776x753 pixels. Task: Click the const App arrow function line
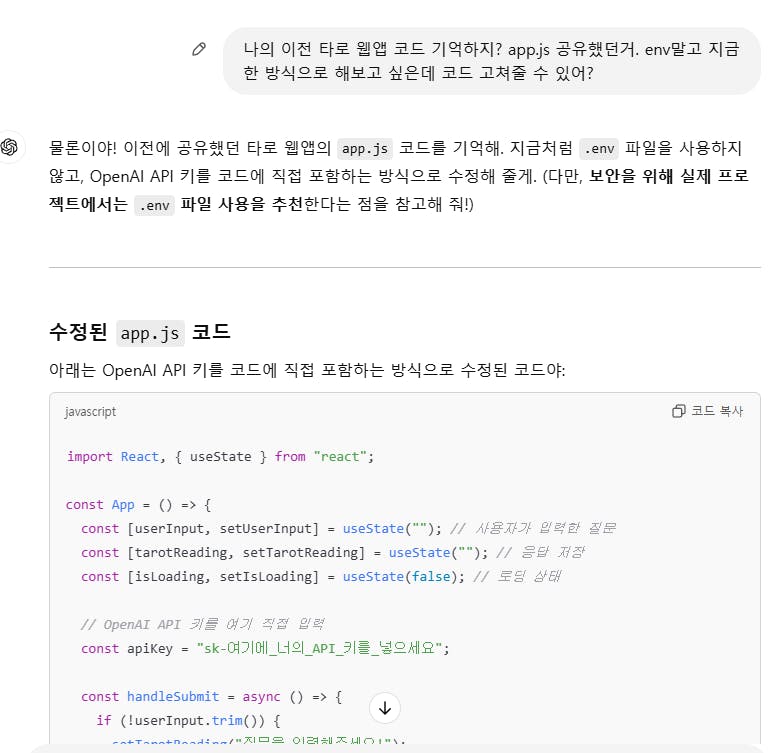139,504
